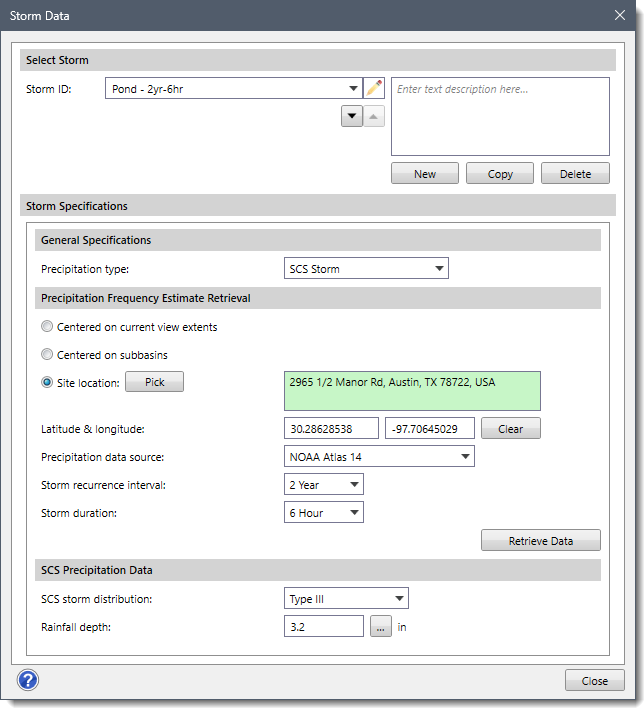
Task: Open the Precipitation data source dropdown
Action: pos(379,456)
